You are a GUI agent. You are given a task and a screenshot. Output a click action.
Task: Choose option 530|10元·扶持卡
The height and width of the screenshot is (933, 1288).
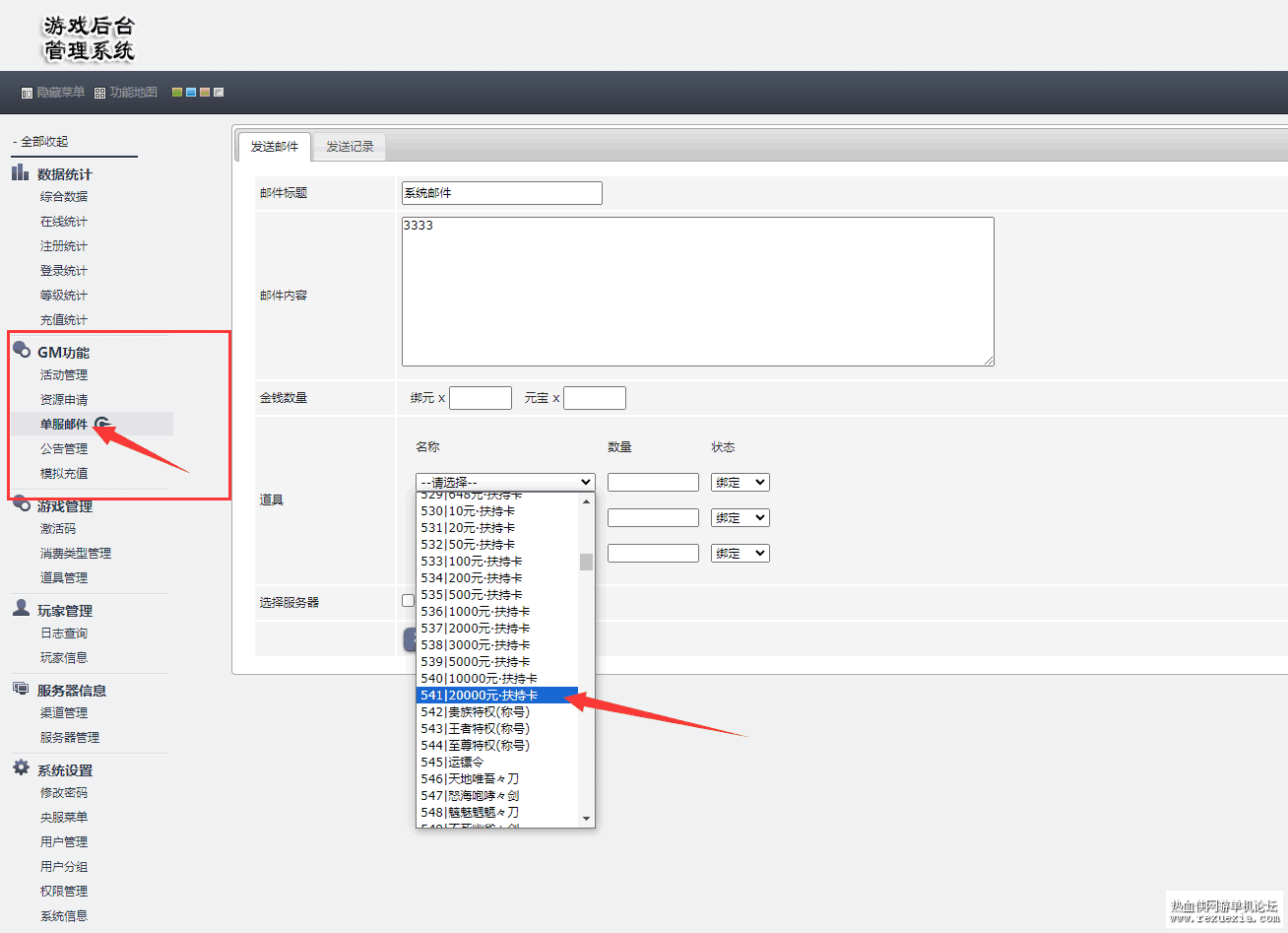[x=497, y=511]
